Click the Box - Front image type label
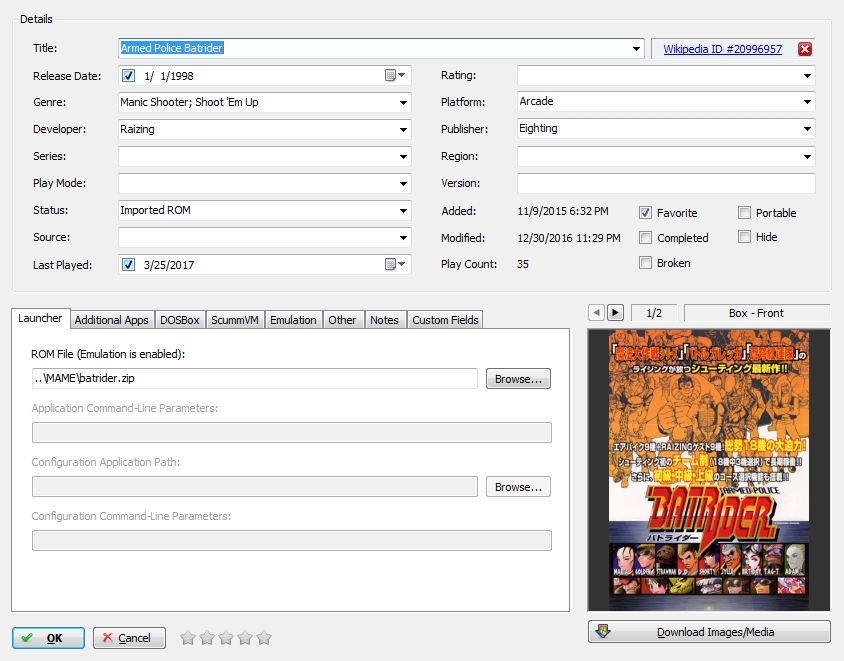Image resolution: width=844 pixels, height=661 pixels. click(x=756, y=313)
